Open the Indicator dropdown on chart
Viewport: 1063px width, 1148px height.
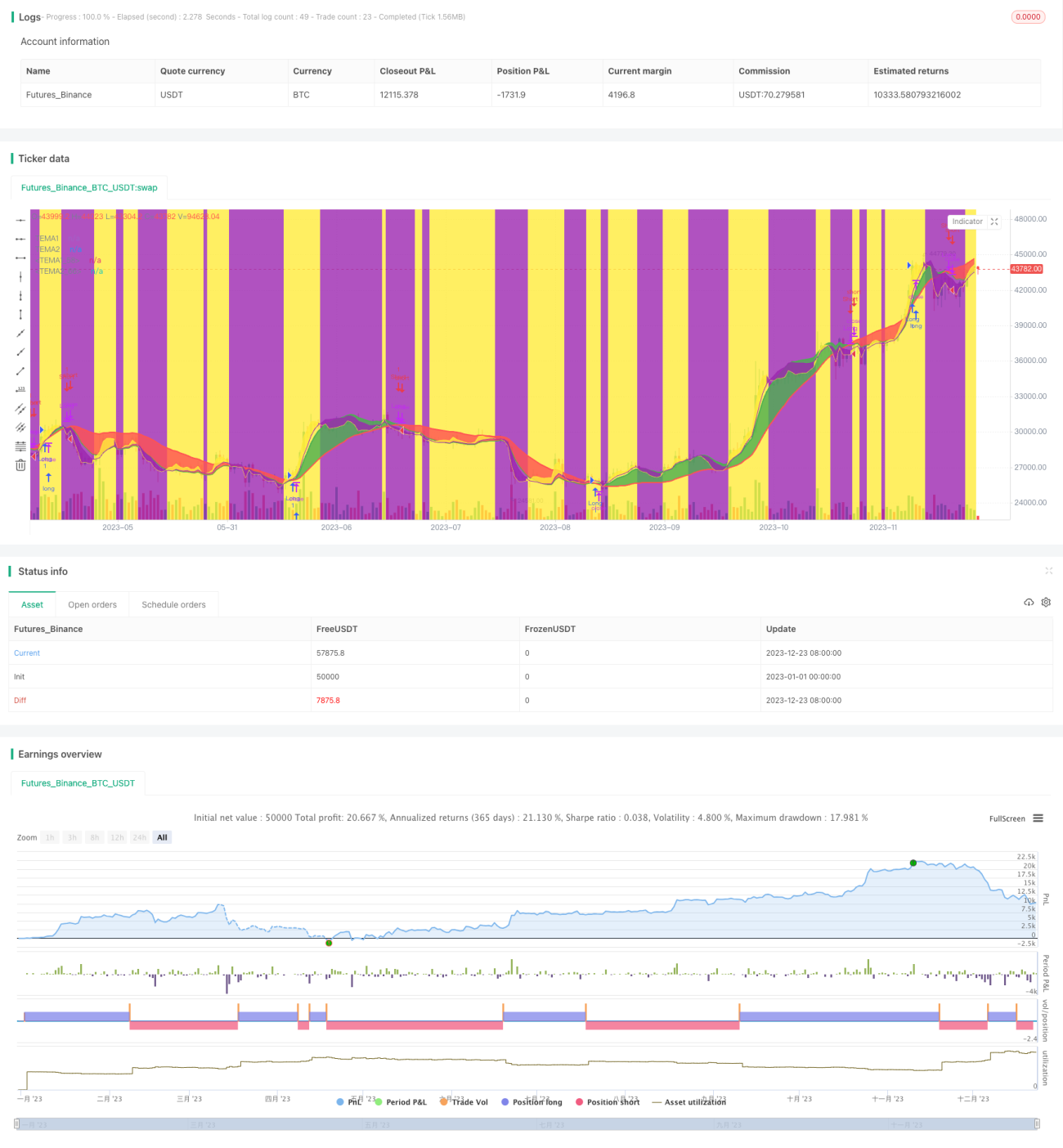[x=967, y=222]
